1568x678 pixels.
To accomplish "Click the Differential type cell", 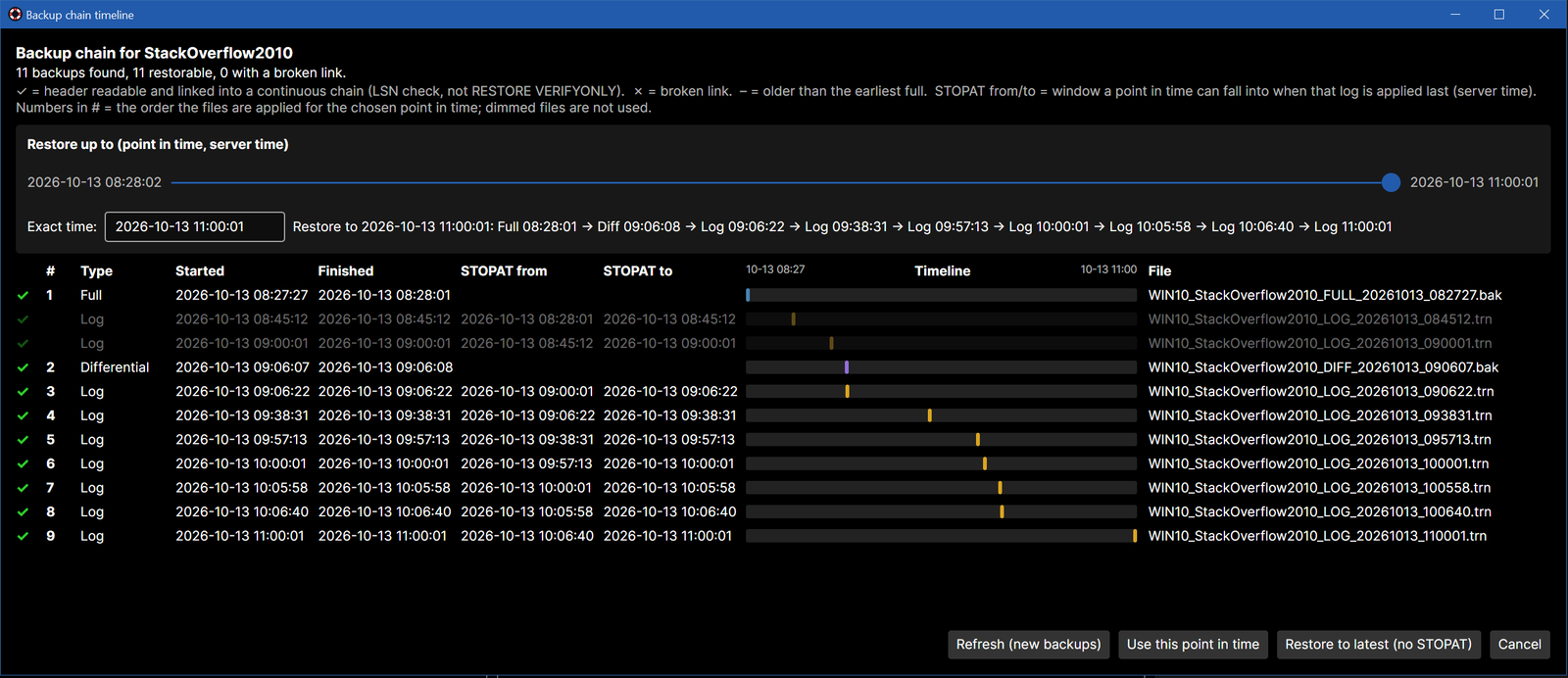I will [115, 367].
